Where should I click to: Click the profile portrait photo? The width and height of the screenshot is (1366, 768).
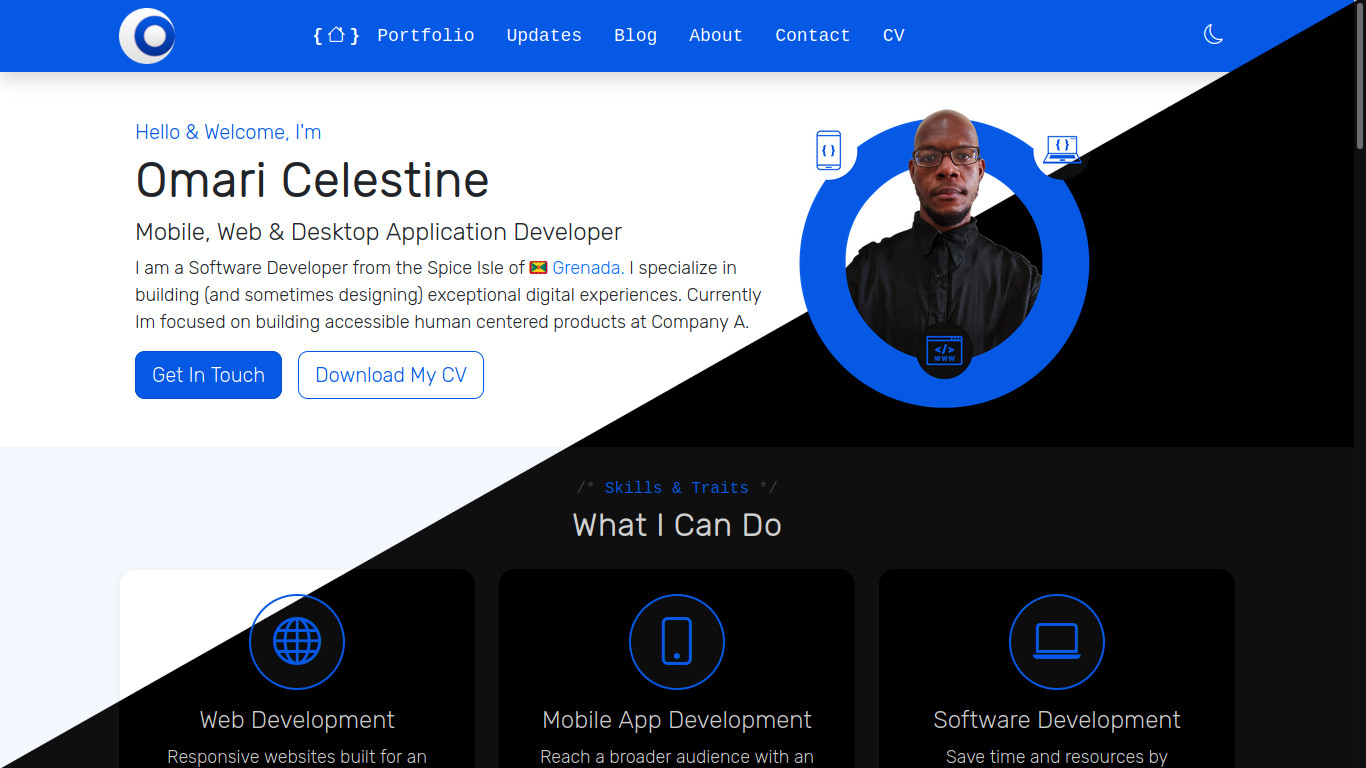[x=944, y=230]
